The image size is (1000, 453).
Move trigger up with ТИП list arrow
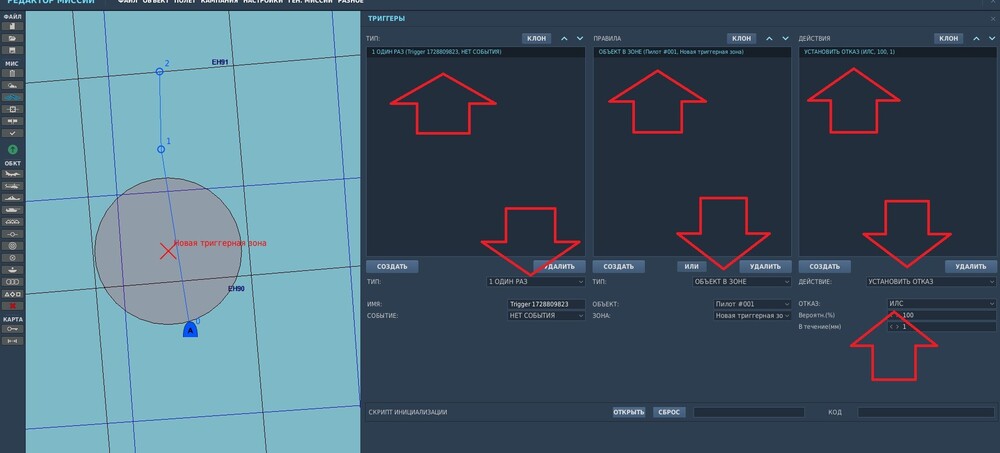(564, 38)
